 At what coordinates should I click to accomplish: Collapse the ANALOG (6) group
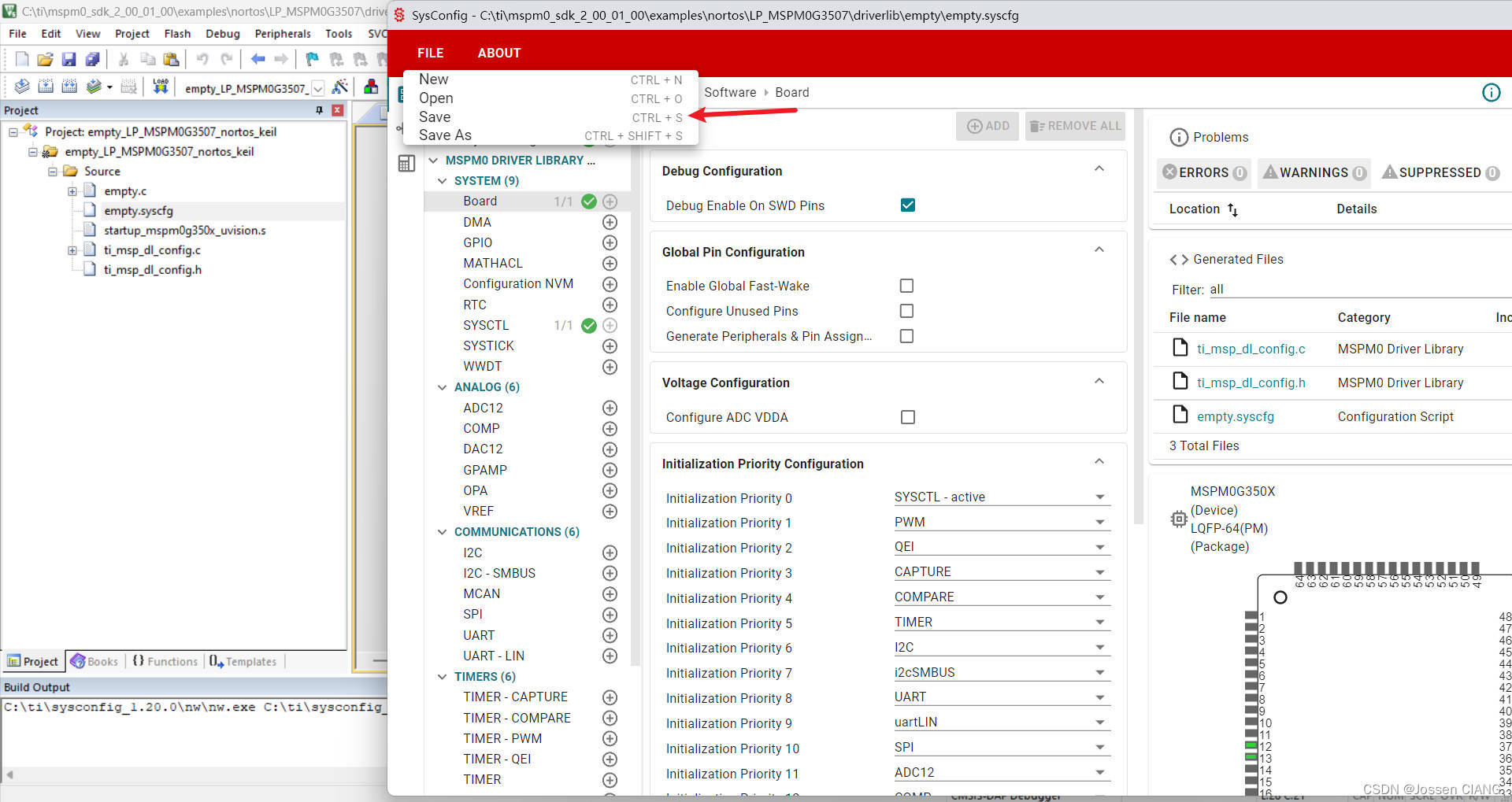[x=442, y=387]
